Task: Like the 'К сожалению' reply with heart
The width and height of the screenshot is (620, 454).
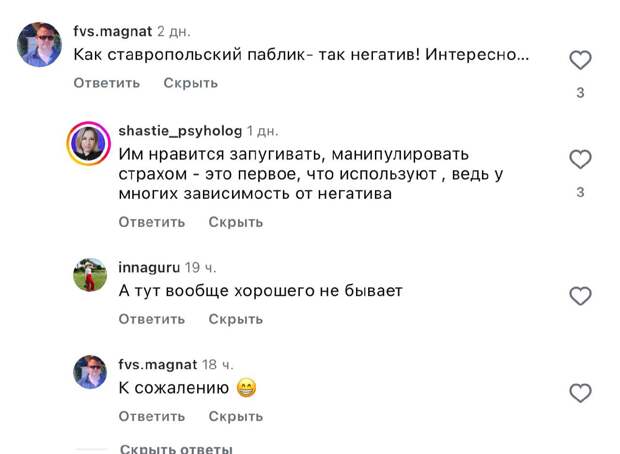Action: pyautogui.click(x=580, y=393)
